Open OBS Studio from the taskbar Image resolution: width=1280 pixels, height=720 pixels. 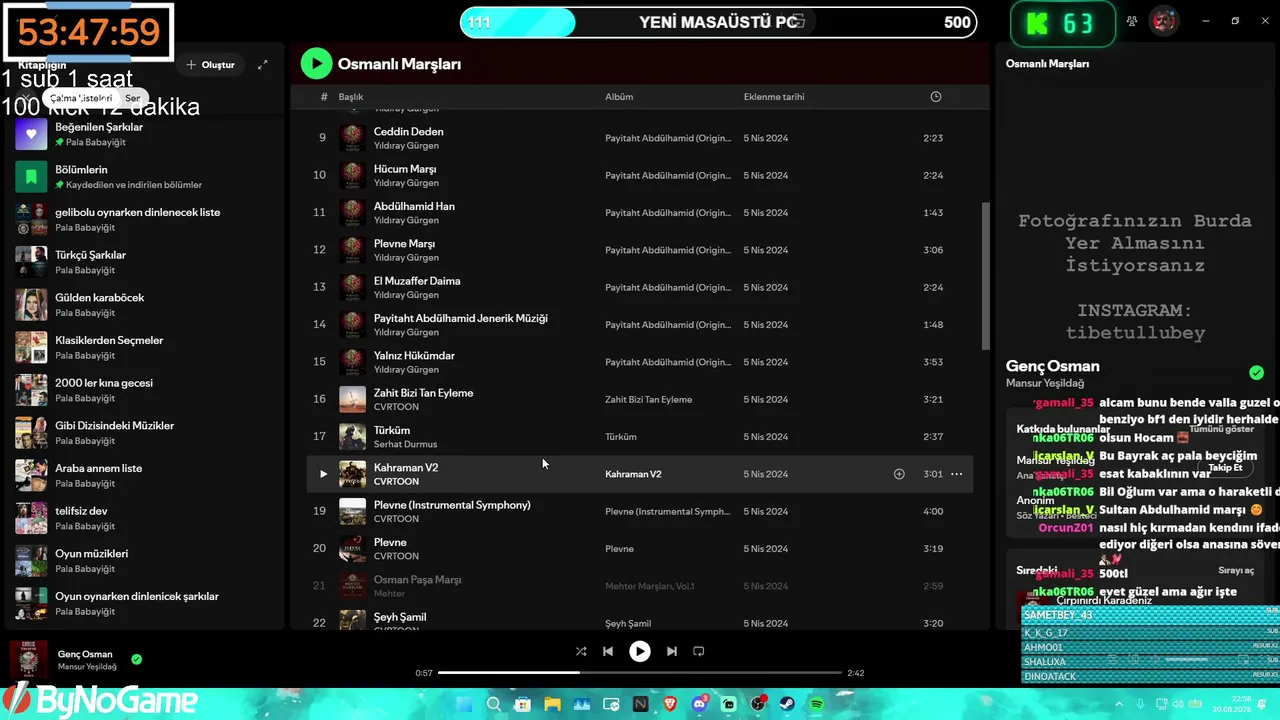(x=758, y=705)
